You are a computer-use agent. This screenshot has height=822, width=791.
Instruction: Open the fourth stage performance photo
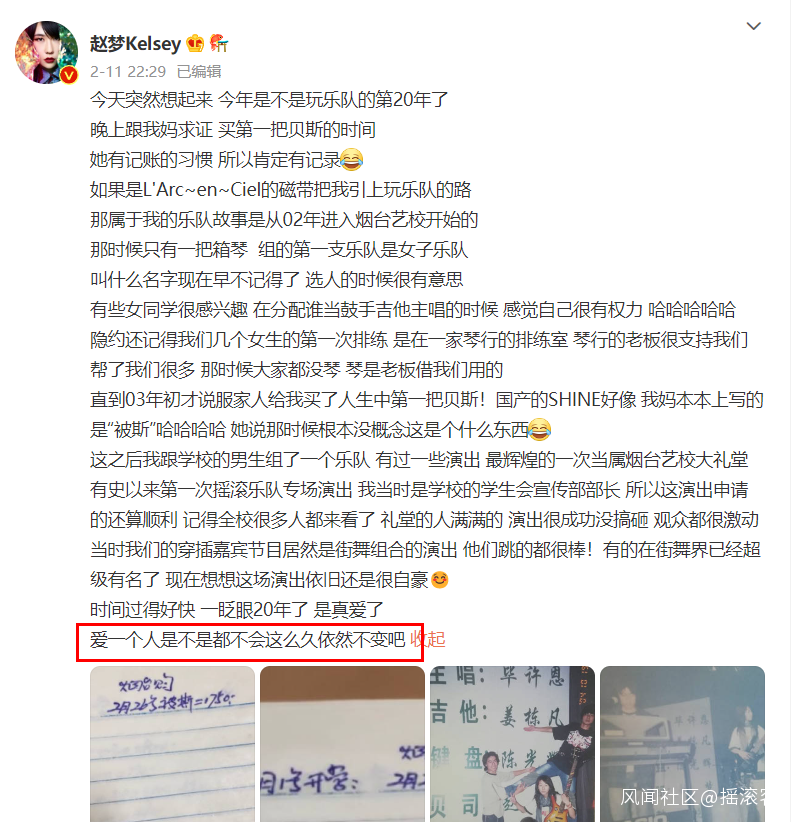pos(682,744)
